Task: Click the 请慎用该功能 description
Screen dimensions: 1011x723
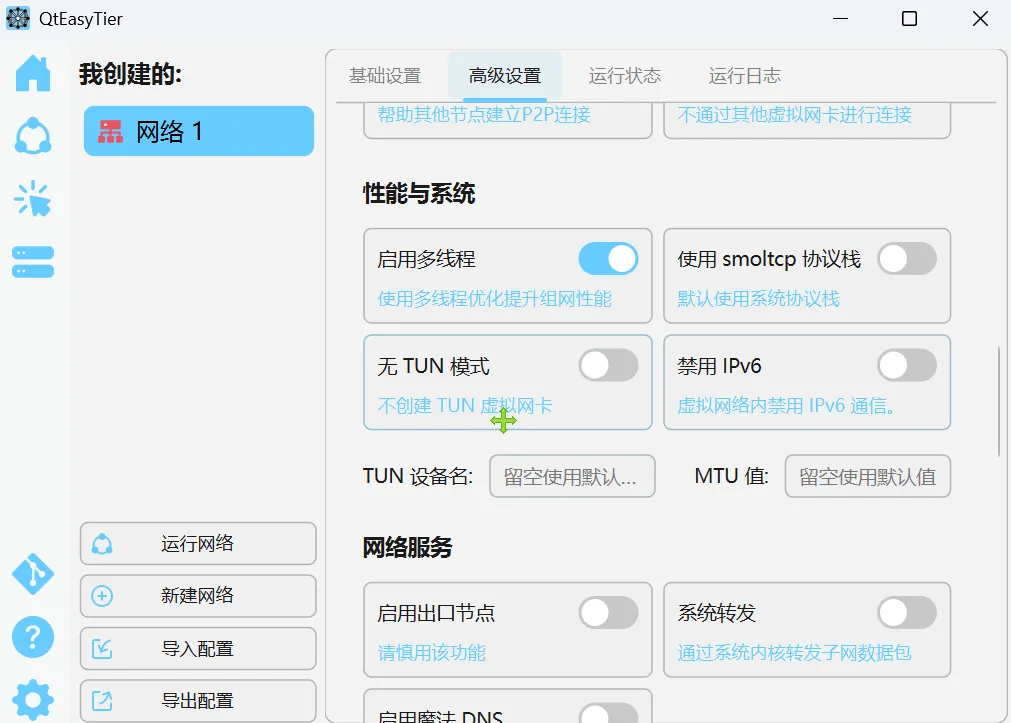Action: (x=432, y=653)
